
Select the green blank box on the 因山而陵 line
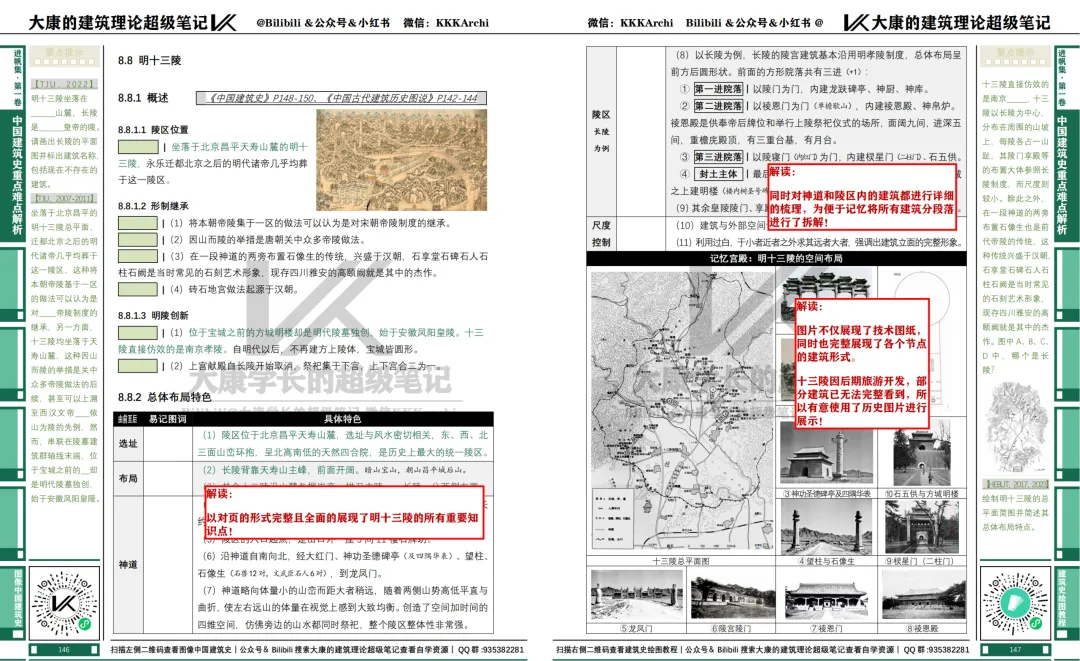[x=138, y=240]
